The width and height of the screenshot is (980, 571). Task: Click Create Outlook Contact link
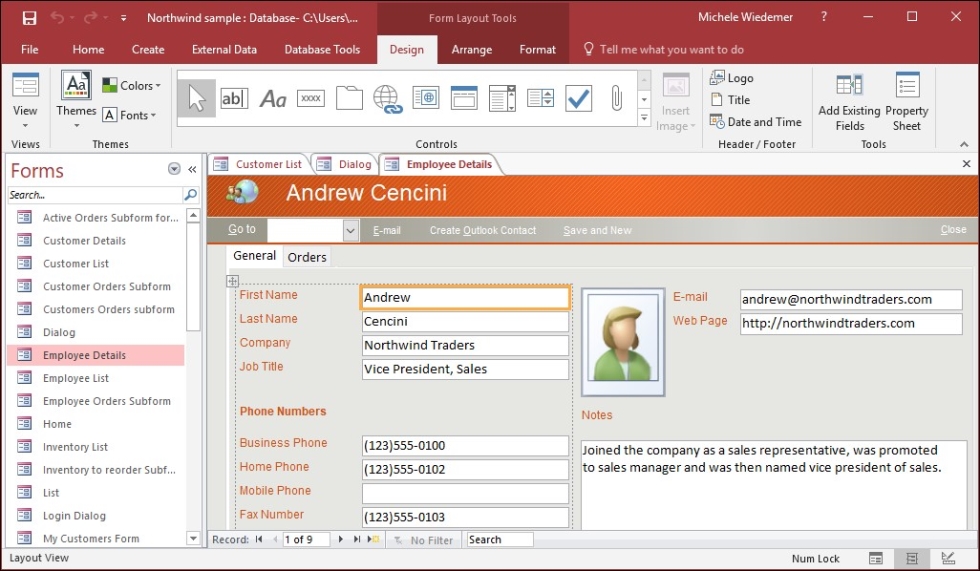pos(482,231)
